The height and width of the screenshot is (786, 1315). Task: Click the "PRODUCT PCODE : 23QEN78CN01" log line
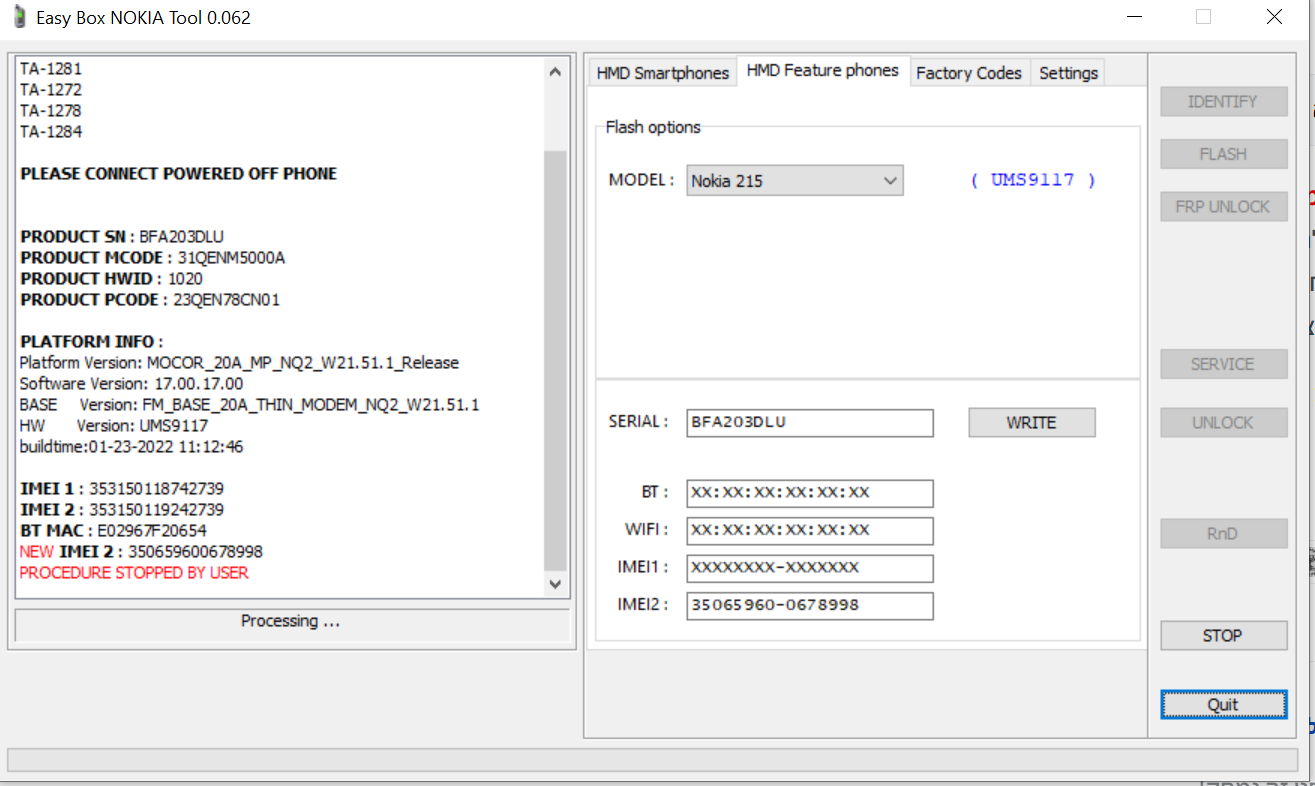pyautogui.click(x=150, y=300)
